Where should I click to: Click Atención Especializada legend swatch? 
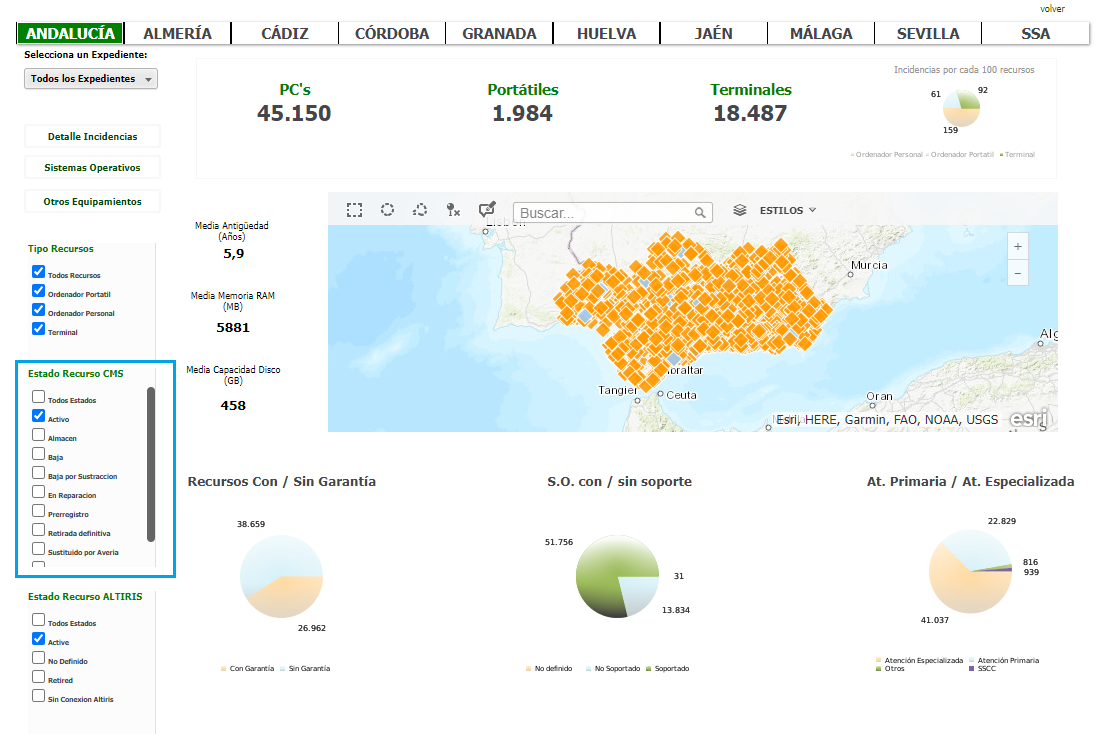point(878,660)
